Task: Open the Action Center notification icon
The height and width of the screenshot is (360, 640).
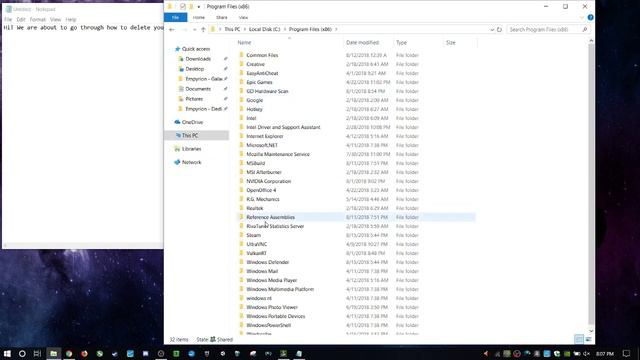Action: (627, 353)
